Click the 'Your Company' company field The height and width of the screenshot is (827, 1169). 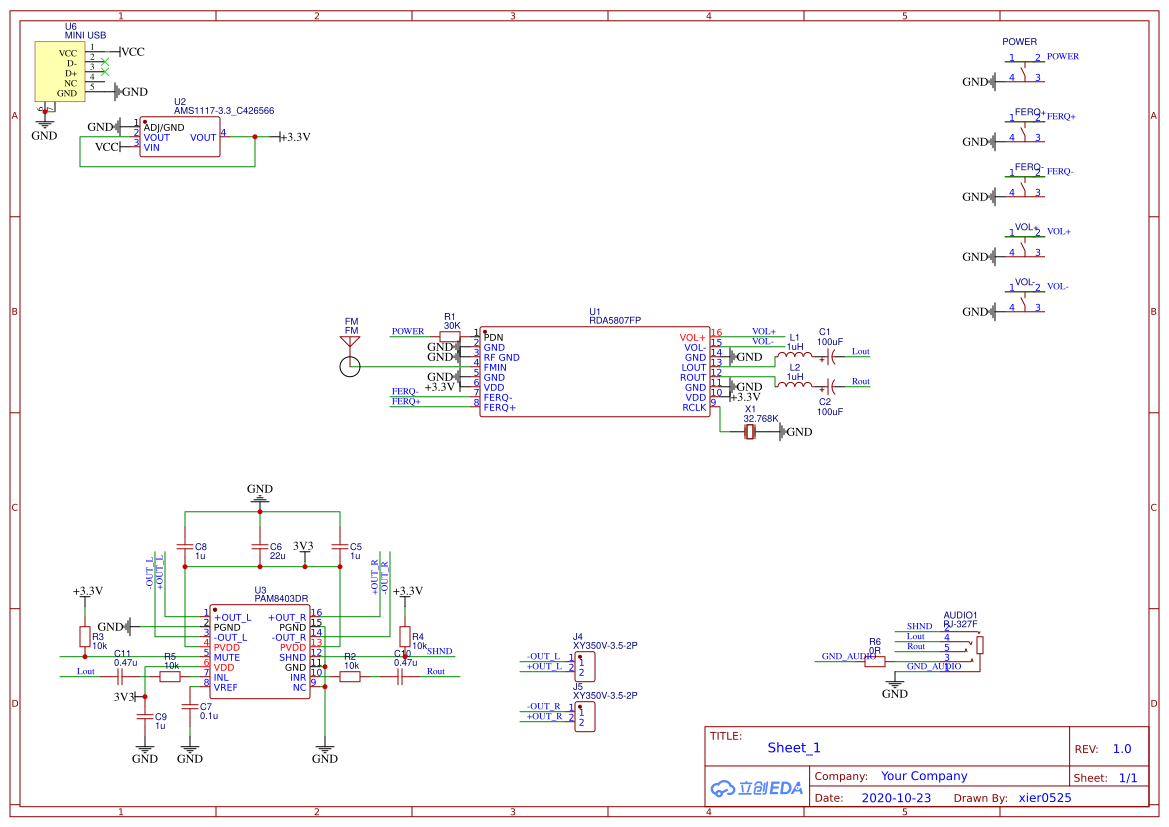[923, 776]
